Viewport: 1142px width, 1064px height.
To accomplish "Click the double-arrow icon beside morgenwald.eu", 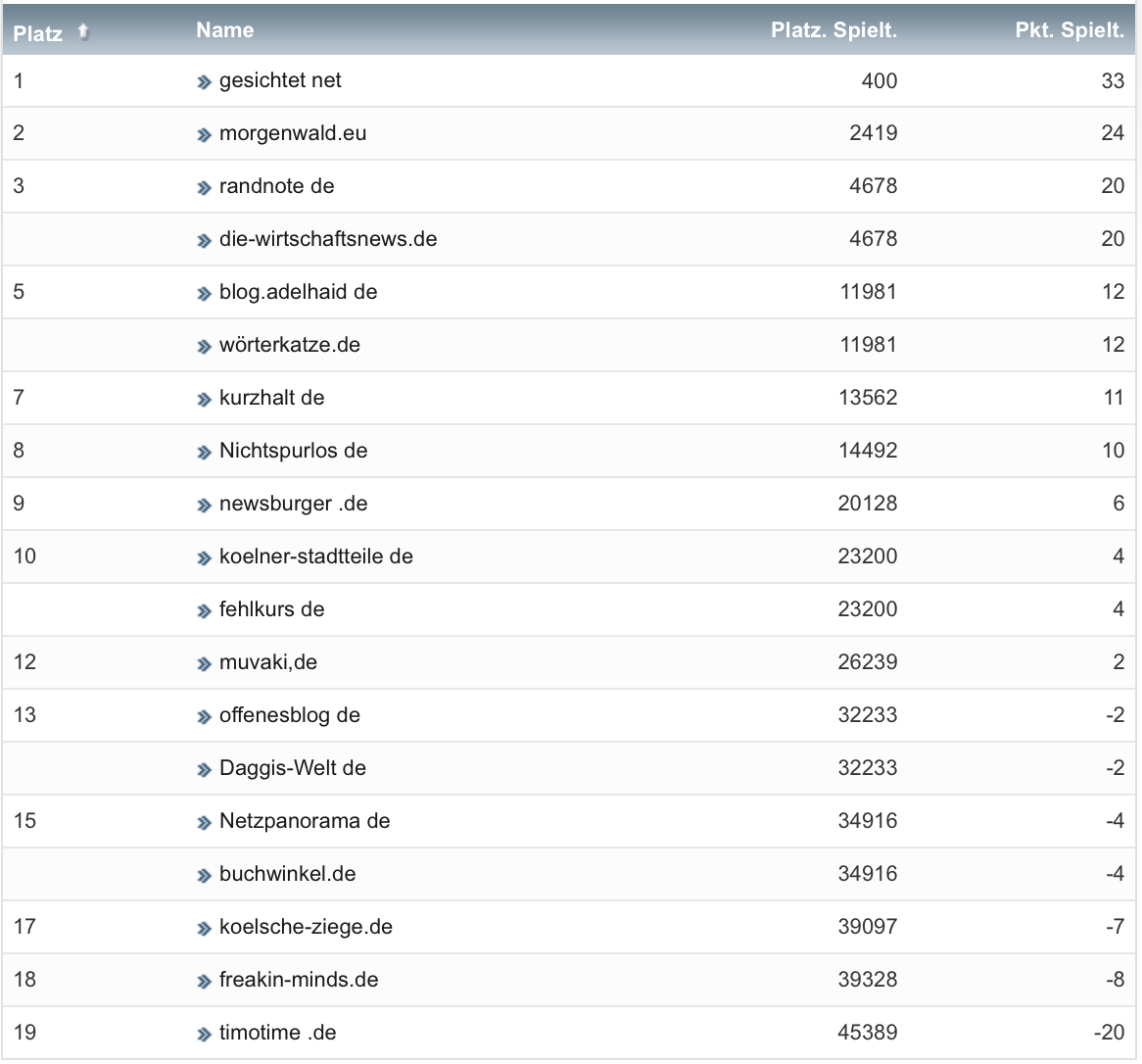I will [x=204, y=135].
